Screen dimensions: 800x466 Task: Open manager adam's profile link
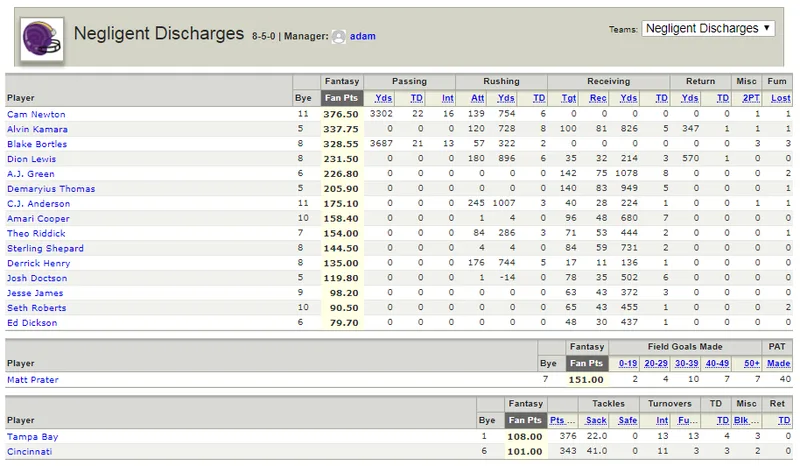point(362,36)
